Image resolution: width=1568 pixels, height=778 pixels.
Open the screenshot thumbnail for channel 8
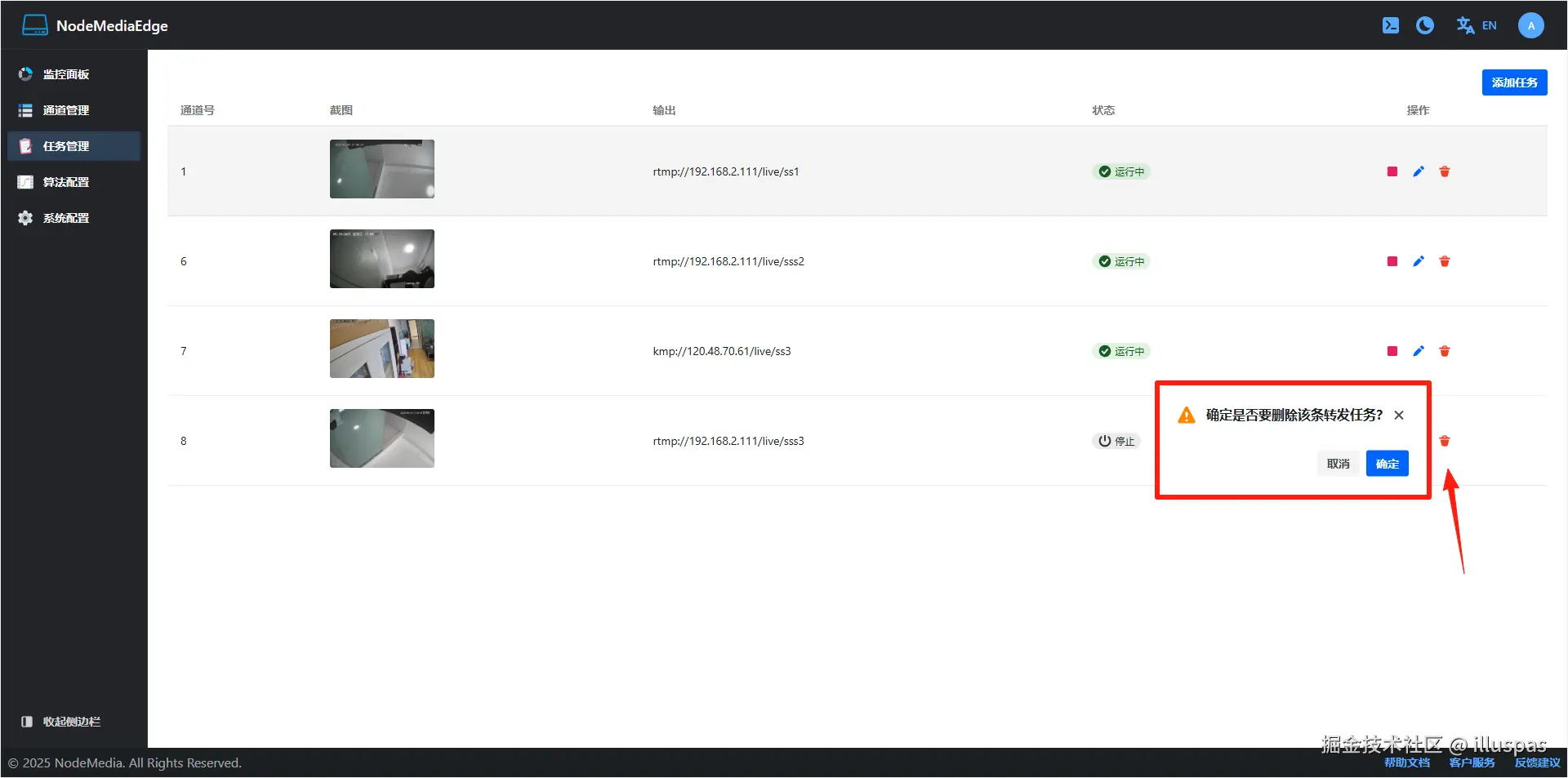(x=382, y=438)
